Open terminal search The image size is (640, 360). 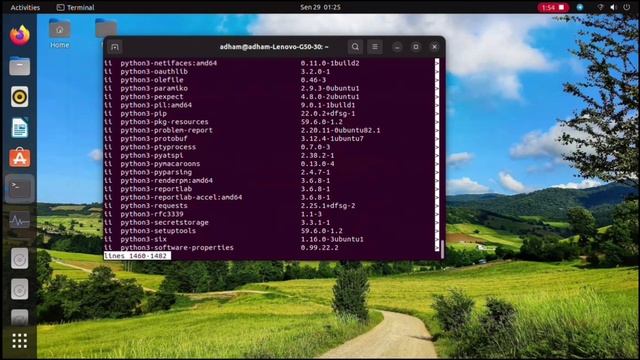coord(355,47)
